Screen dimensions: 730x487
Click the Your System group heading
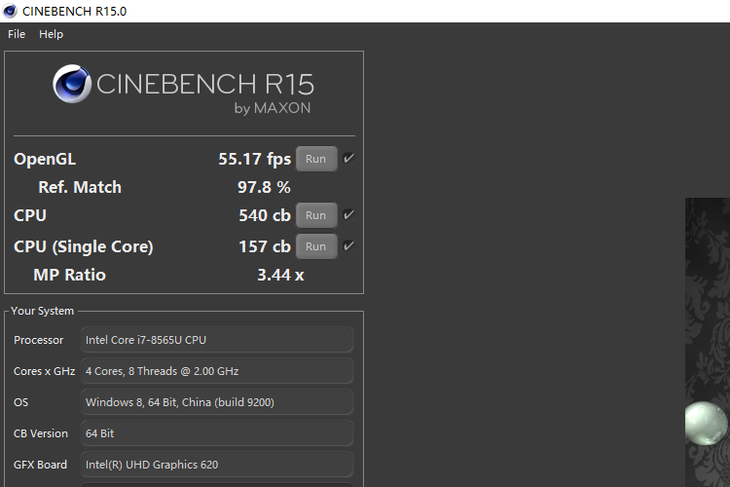coord(42,311)
